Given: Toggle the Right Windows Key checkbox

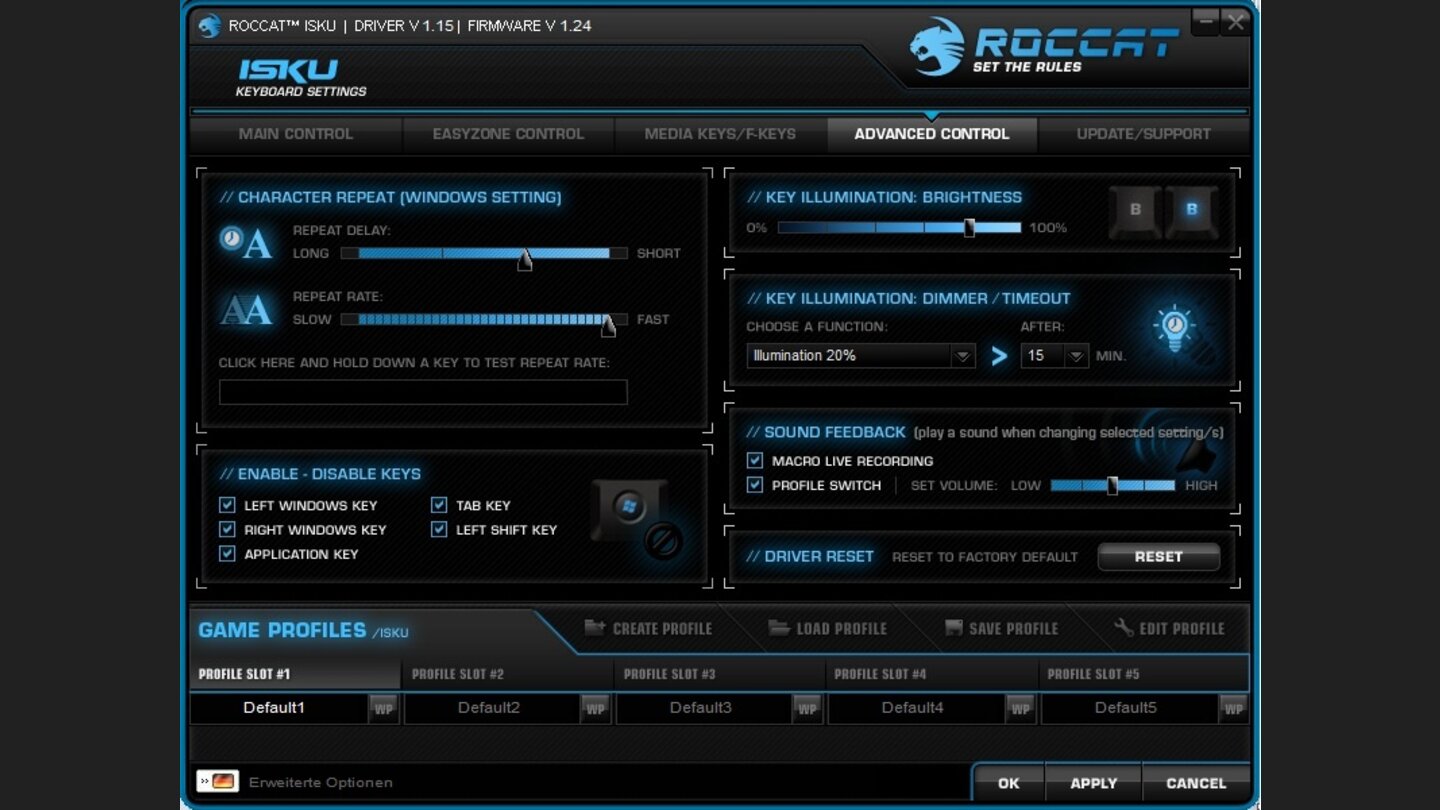Looking at the screenshot, I should click(227, 529).
